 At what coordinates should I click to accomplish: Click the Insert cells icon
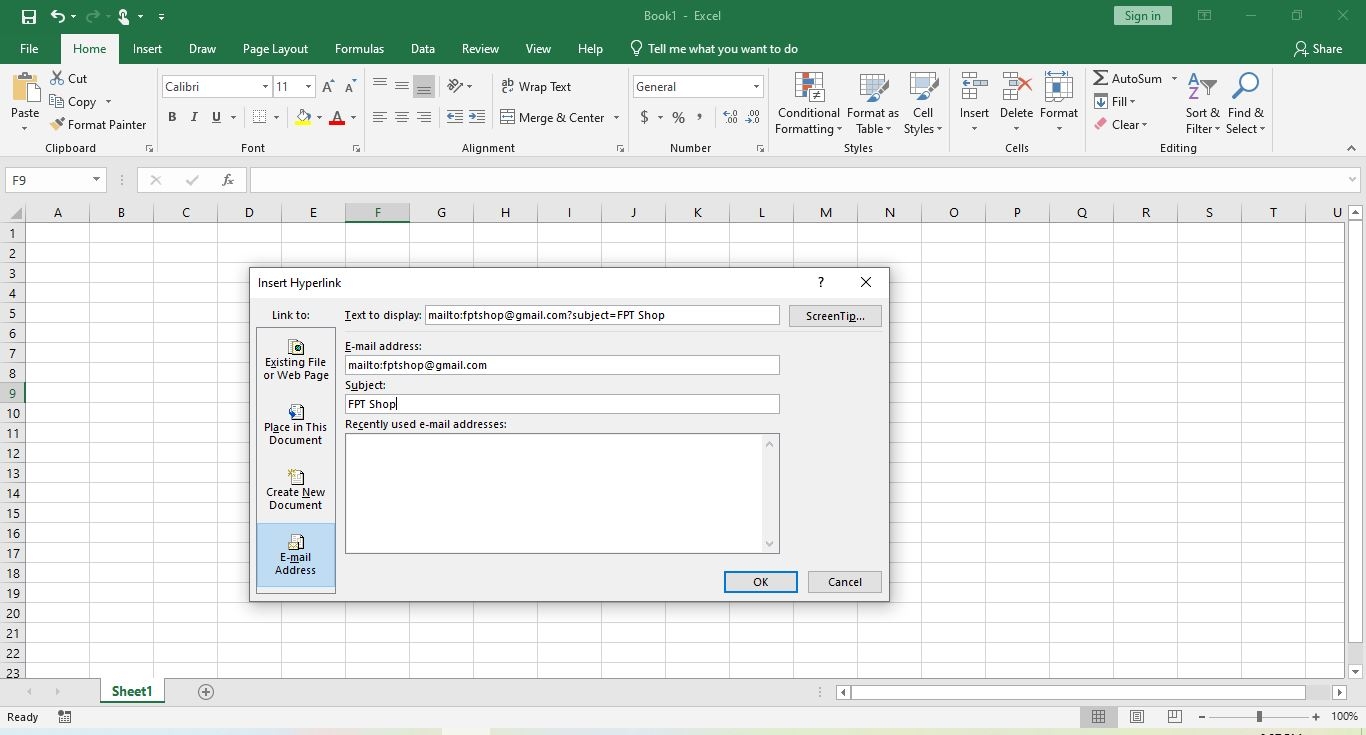click(974, 87)
